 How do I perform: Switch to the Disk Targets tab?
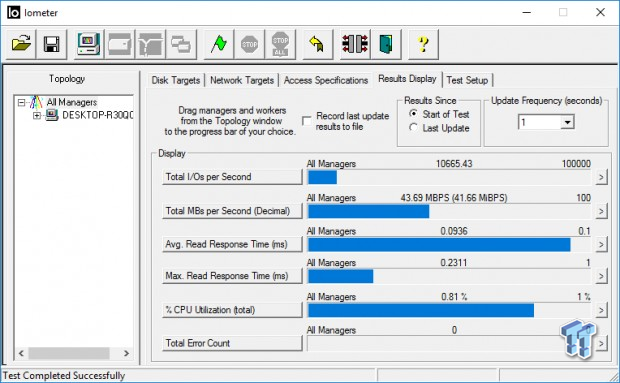coord(176,80)
